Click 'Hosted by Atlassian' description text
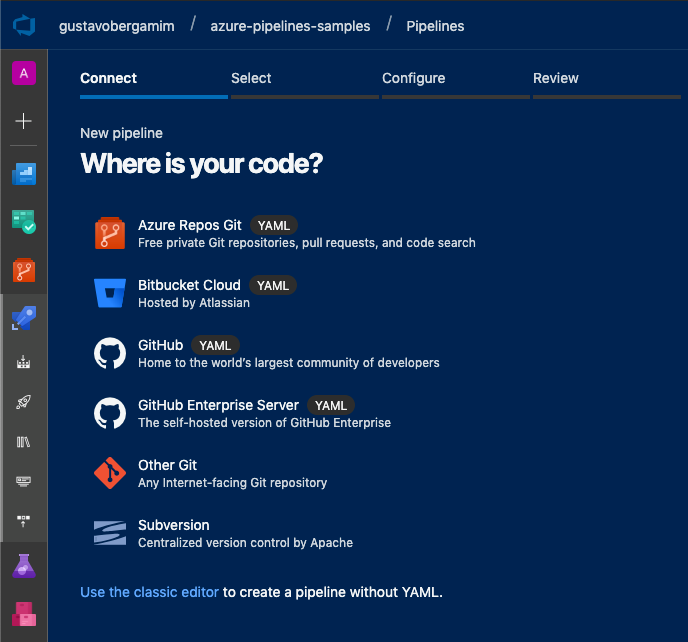The width and height of the screenshot is (688, 642). point(194,303)
